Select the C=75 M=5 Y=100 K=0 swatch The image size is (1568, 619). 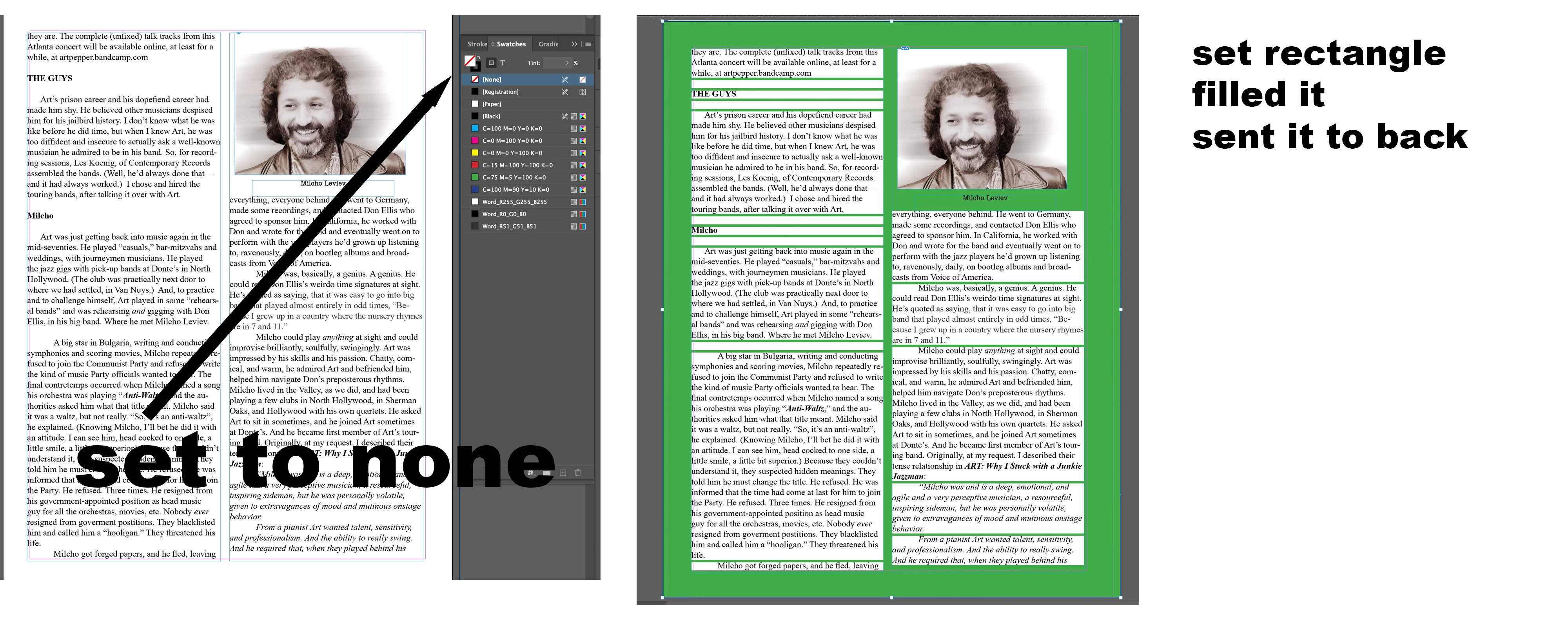(514, 177)
